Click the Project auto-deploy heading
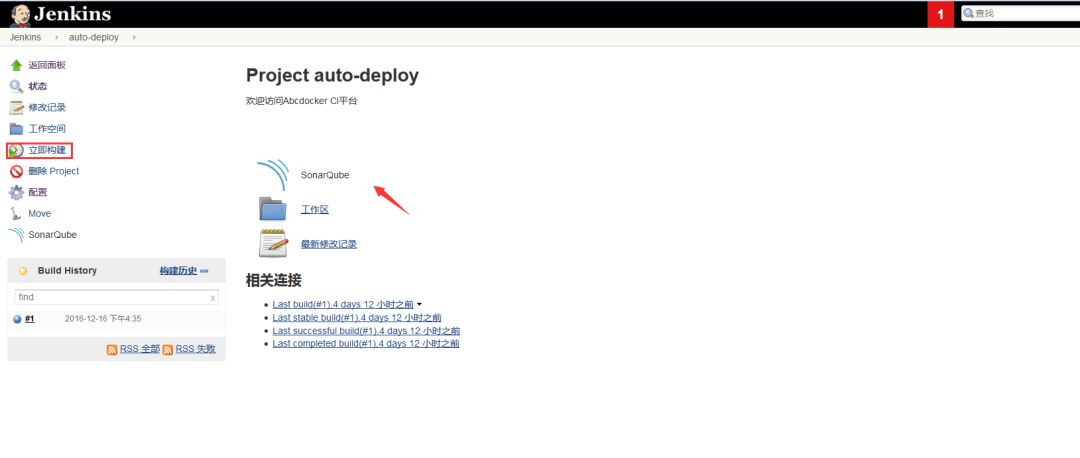This screenshot has width=1080, height=458. tap(332, 76)
